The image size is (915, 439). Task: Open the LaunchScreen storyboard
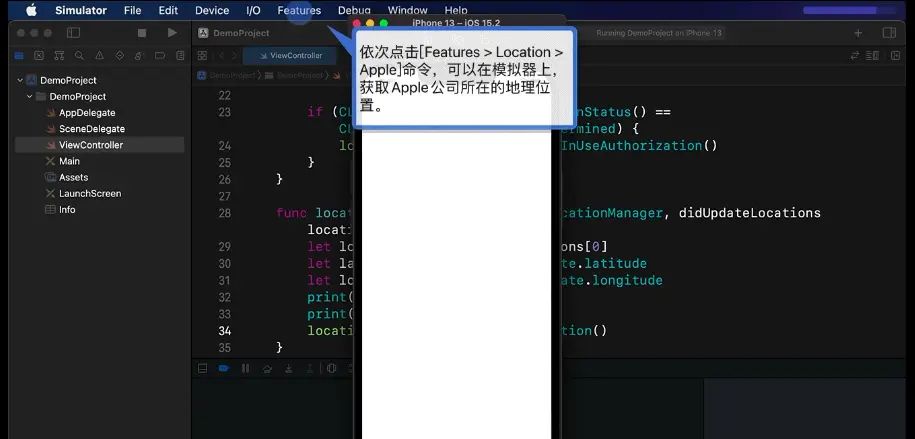click(x=90, y=194)
